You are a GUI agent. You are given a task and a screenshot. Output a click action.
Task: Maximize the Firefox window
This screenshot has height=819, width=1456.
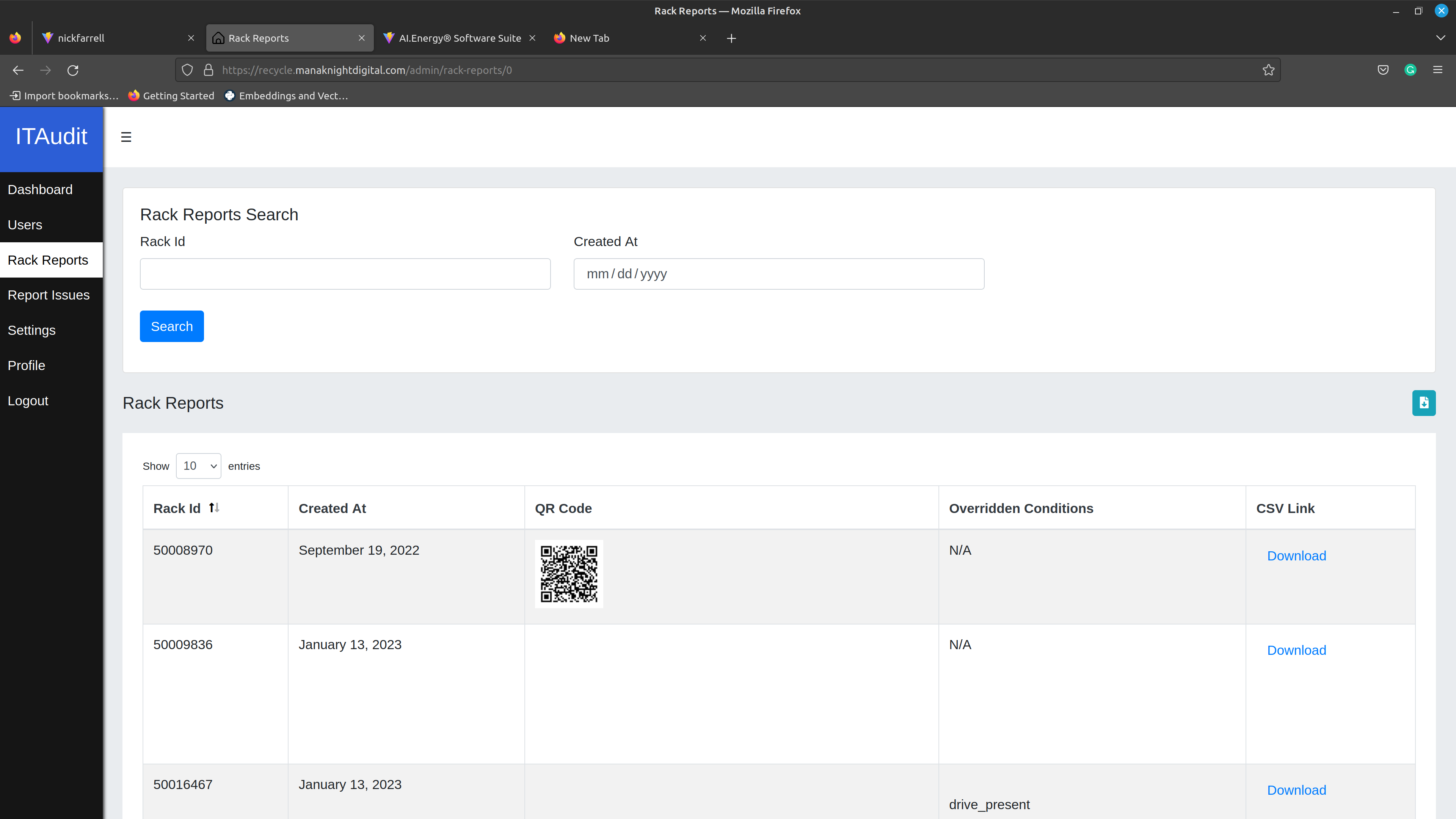point(1418,11)
